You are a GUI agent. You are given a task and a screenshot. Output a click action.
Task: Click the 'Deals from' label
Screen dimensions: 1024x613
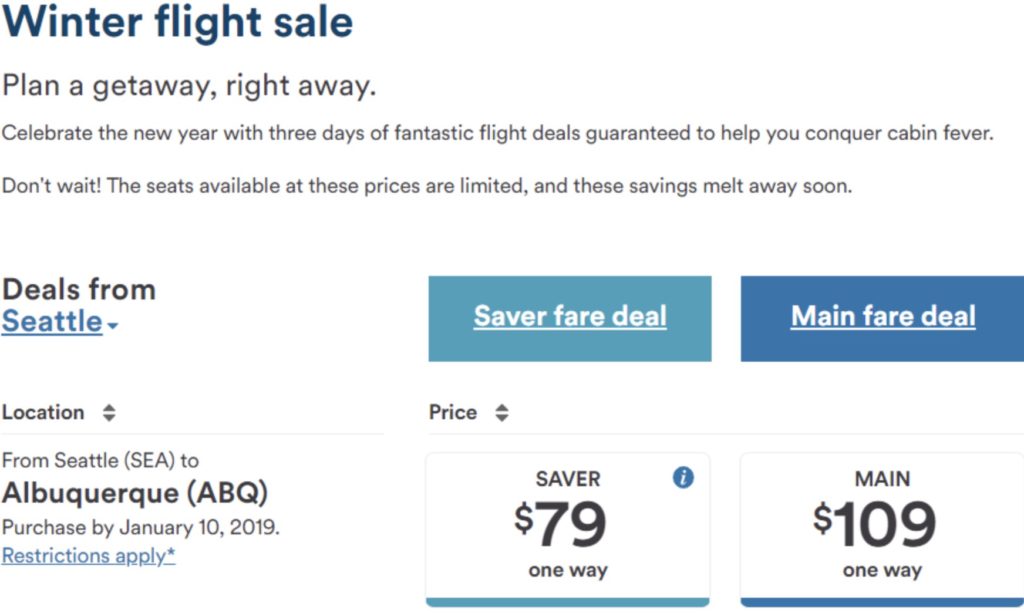(79, 290)
